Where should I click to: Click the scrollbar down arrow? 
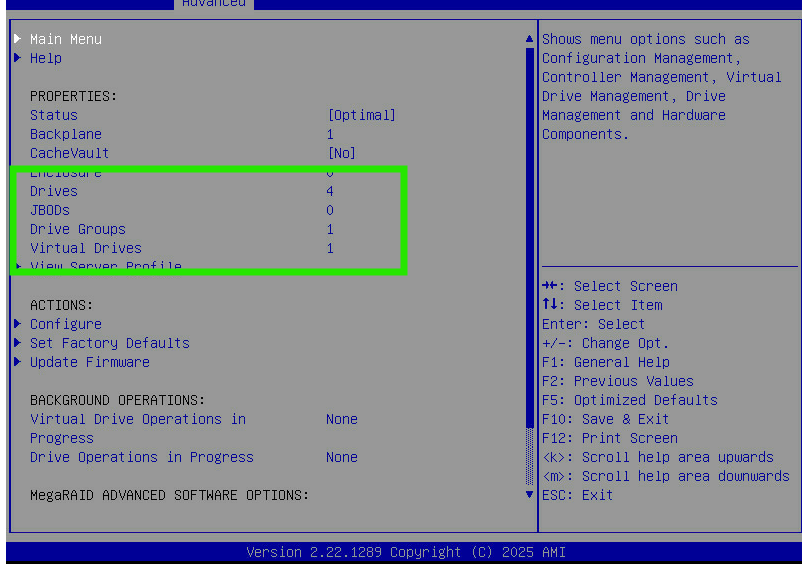point(529,494)
